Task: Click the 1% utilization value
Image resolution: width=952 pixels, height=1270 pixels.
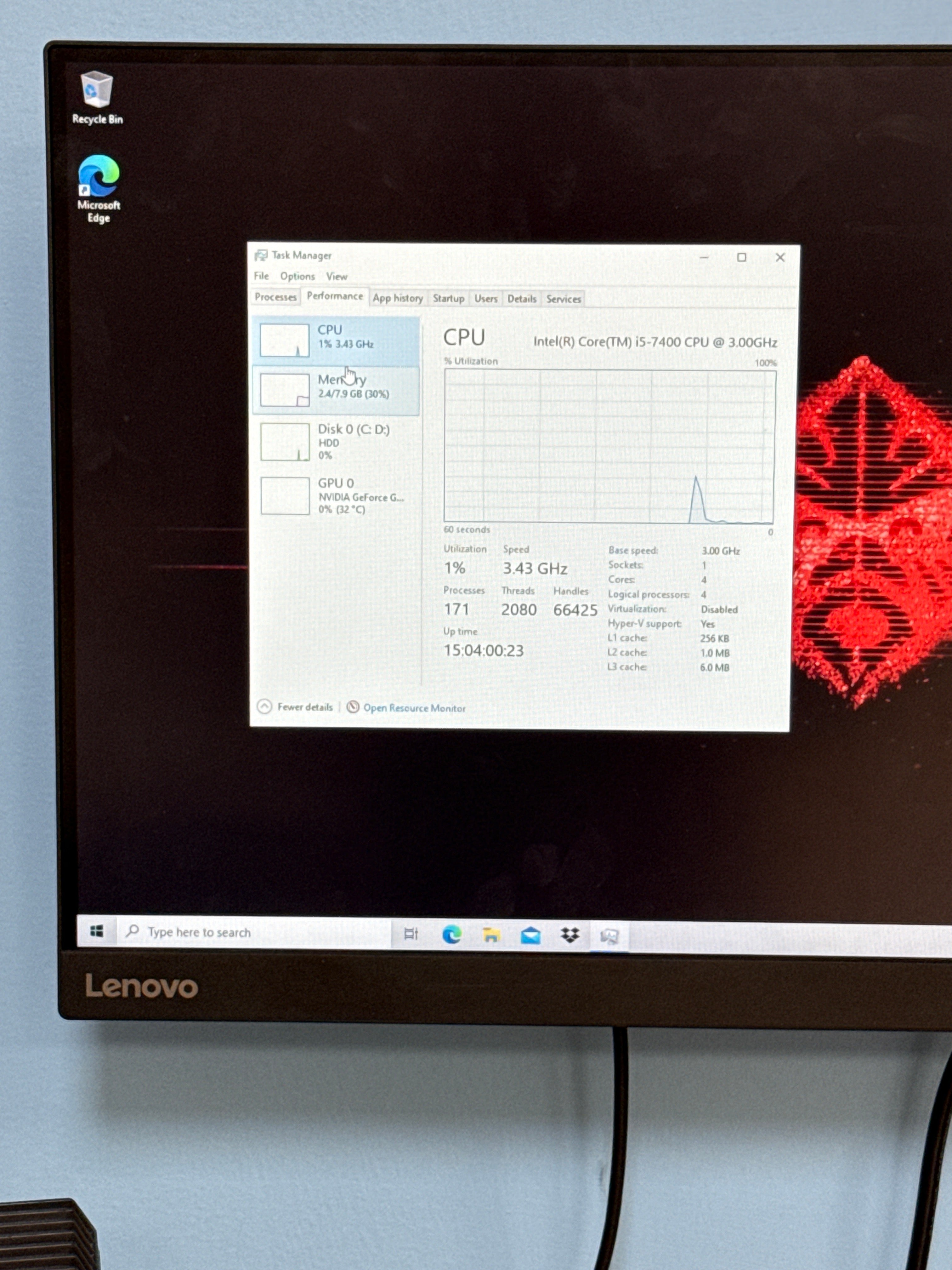Action: [x=455, y=568]
